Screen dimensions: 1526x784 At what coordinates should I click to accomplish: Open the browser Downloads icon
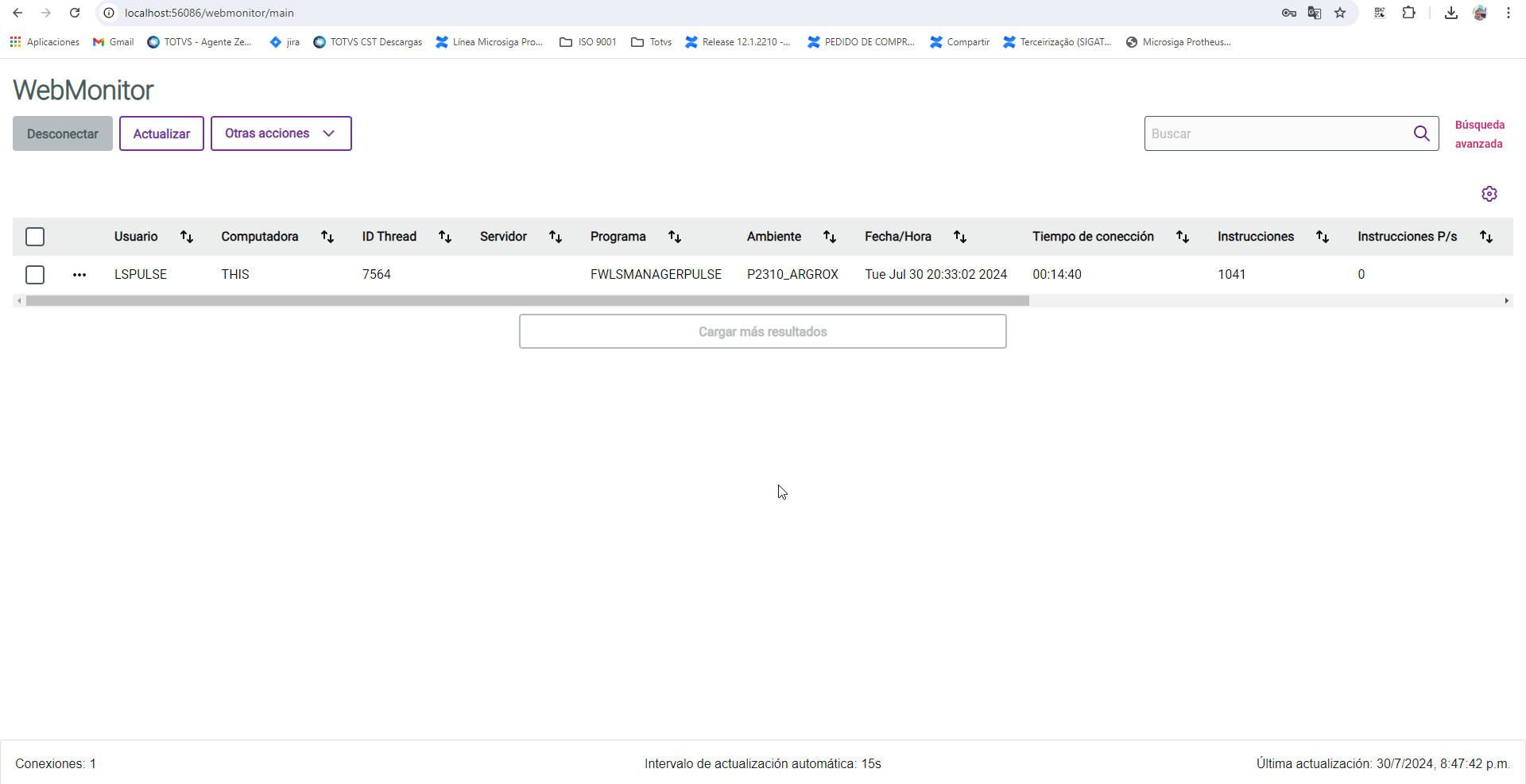[x=1450, y=13]
